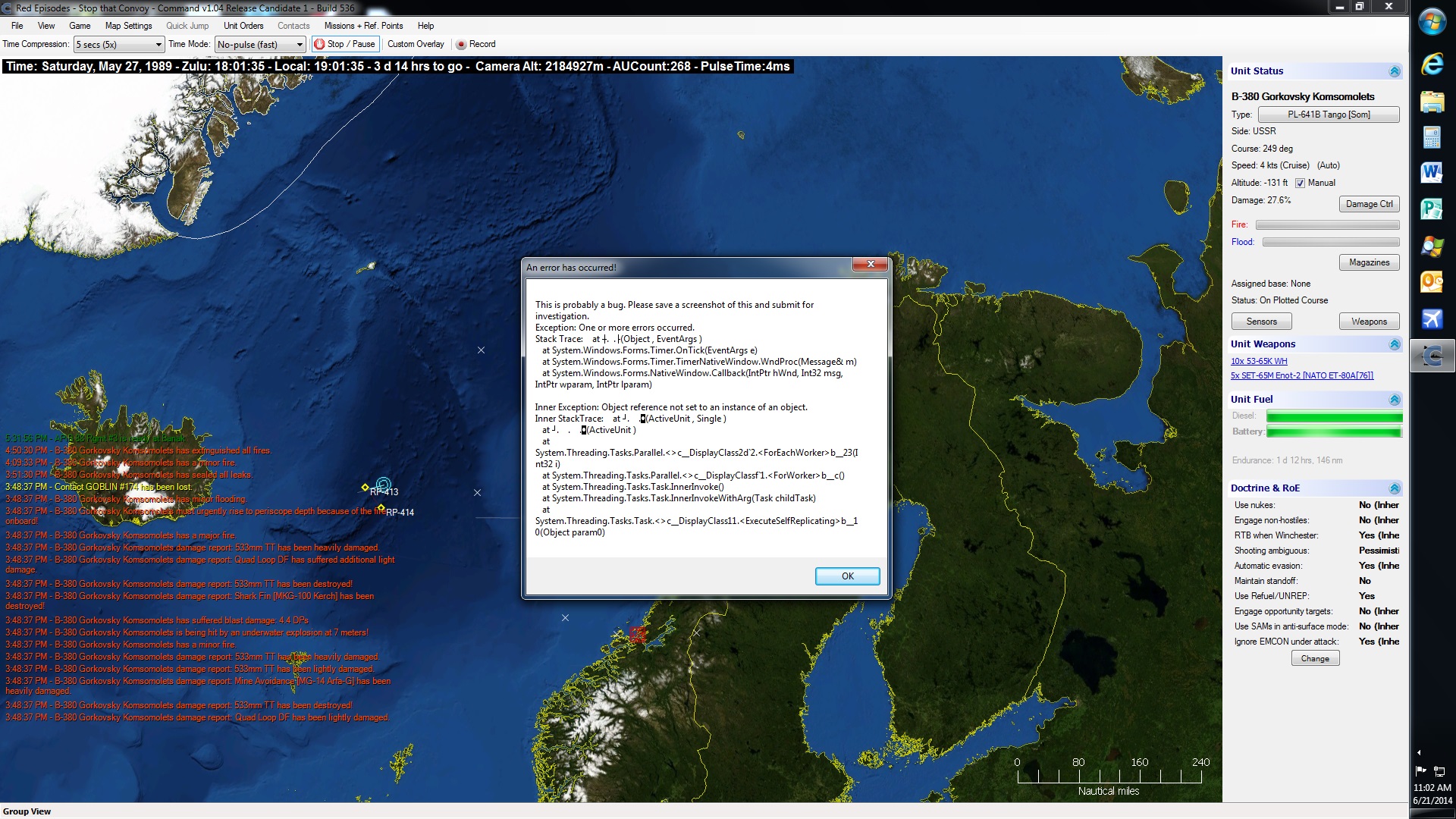Select the RP-413 reference point marker

point(365,488)
